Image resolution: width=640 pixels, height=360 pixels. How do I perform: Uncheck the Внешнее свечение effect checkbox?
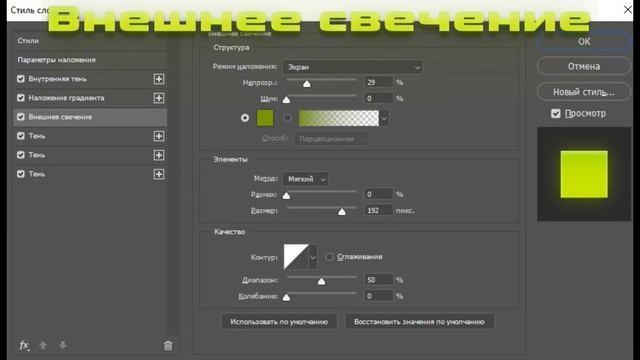pyautogui.click(x=21, y=117)
